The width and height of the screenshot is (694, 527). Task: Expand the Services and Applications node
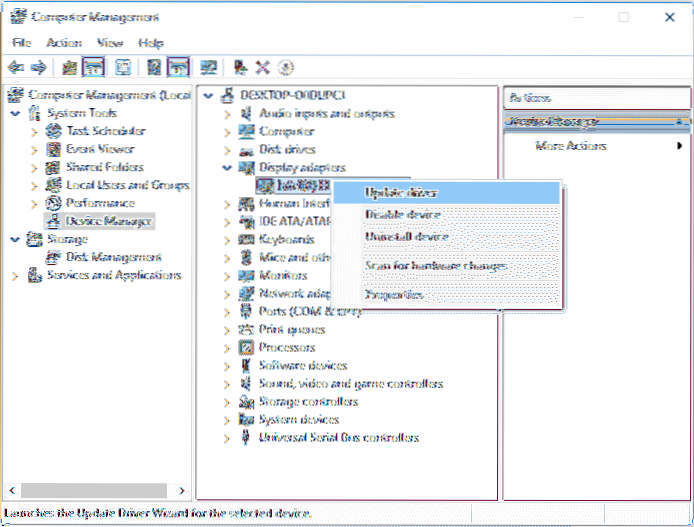click(x=13, y=275)
